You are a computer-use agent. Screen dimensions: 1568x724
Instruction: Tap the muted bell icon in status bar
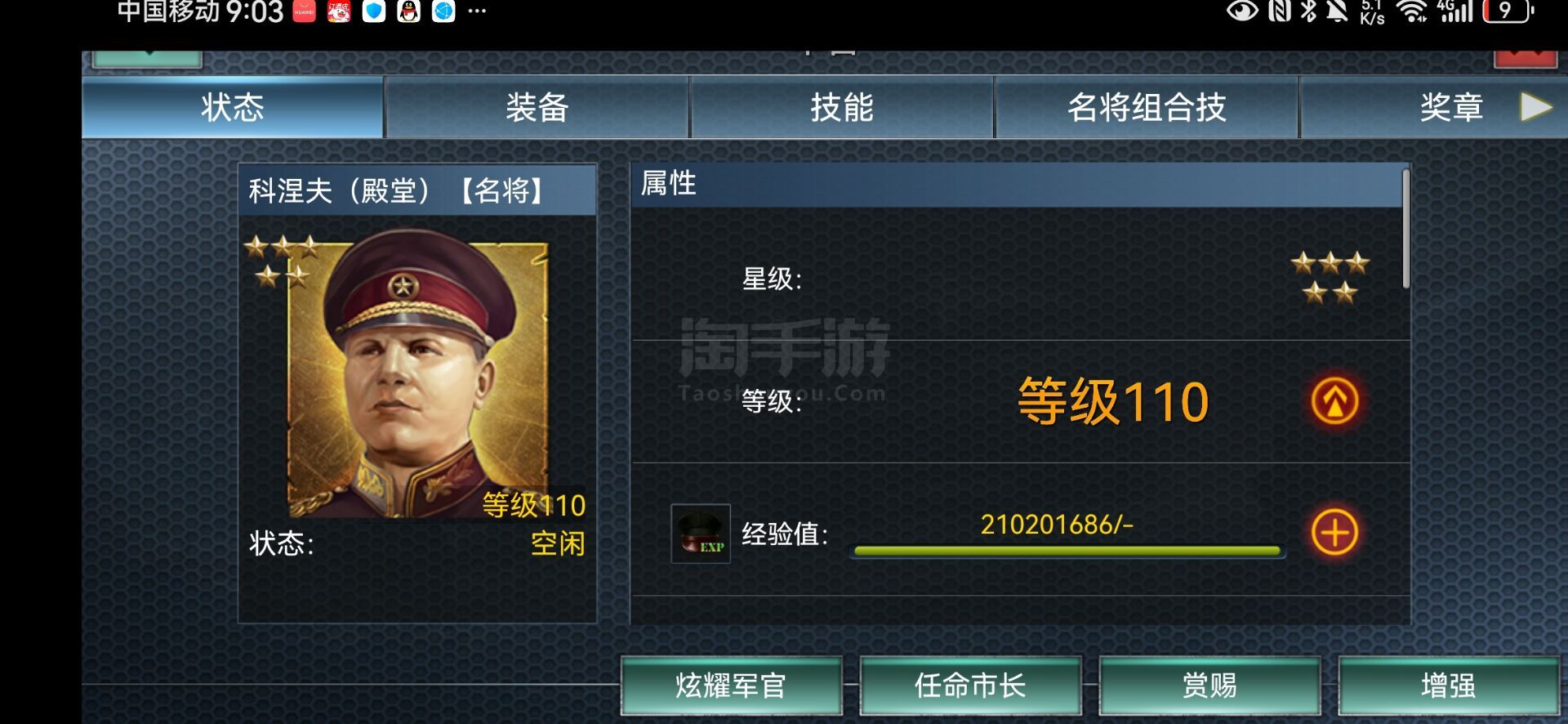tap(1337, 11)
